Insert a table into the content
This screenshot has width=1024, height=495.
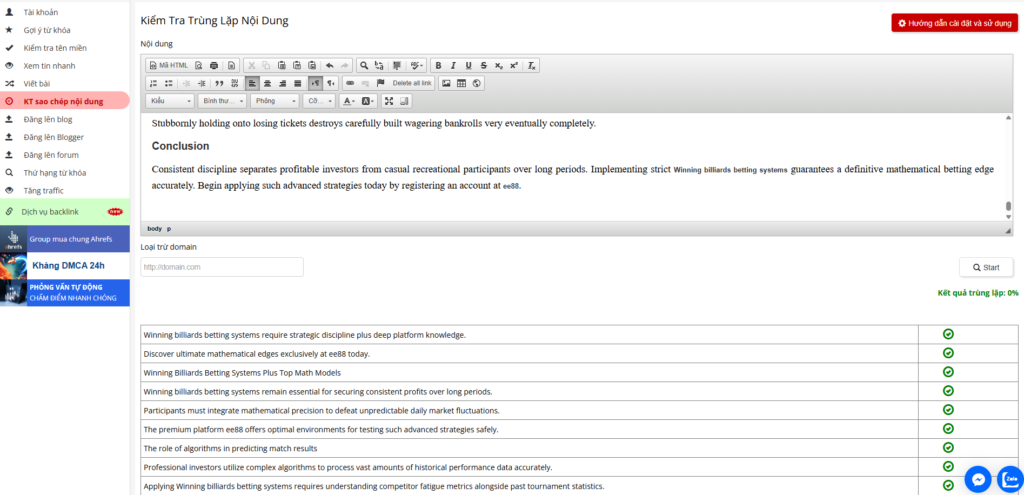click(461, 83)
